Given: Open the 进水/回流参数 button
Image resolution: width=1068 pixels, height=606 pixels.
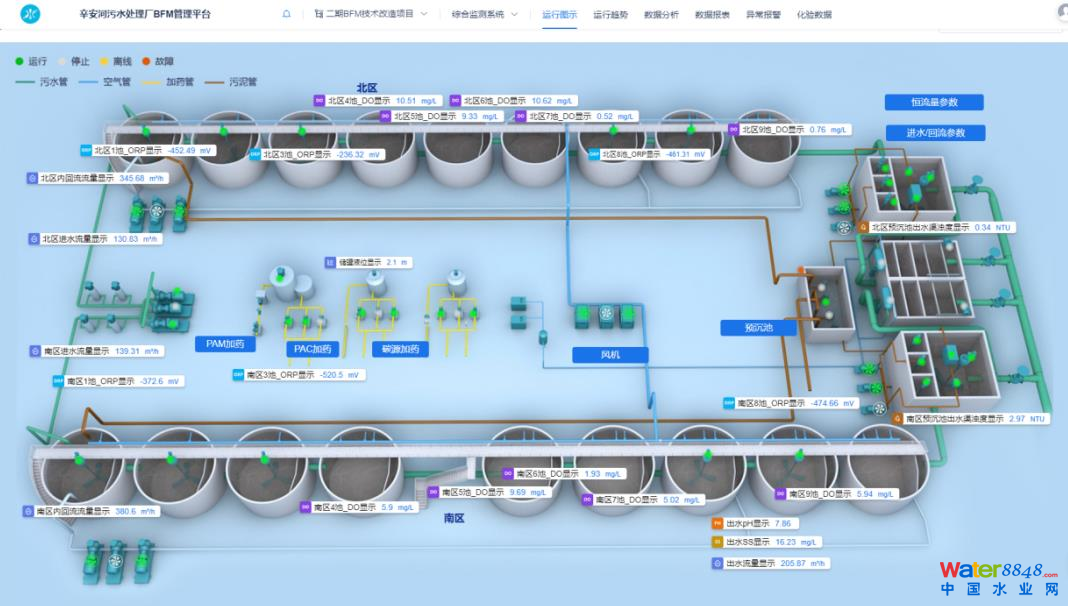Looking at the screenshot, I should [x=934, y=133].
